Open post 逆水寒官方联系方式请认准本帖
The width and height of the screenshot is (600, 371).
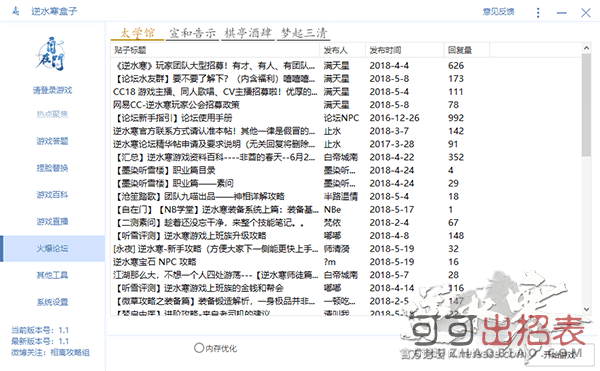(x=214, y=131)
